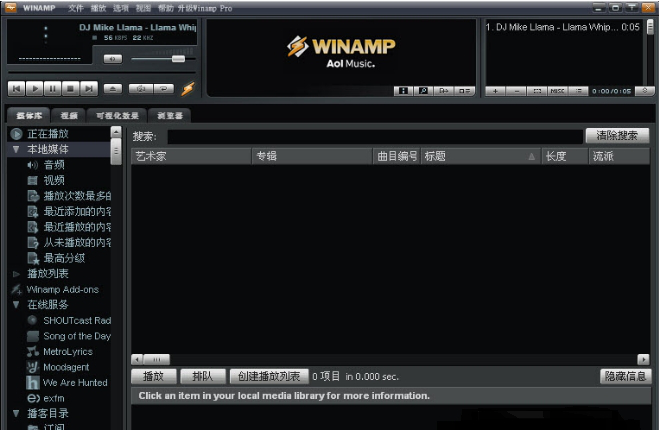This screenshot has height=447, width=659.
Task: Pause playback with the Pause button
Action: point(53,89)
